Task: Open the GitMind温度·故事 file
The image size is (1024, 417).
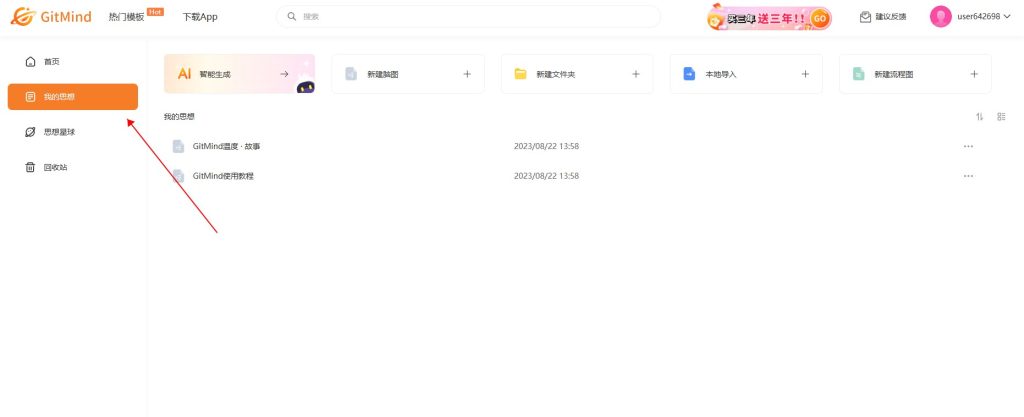Action: (227, 146)
